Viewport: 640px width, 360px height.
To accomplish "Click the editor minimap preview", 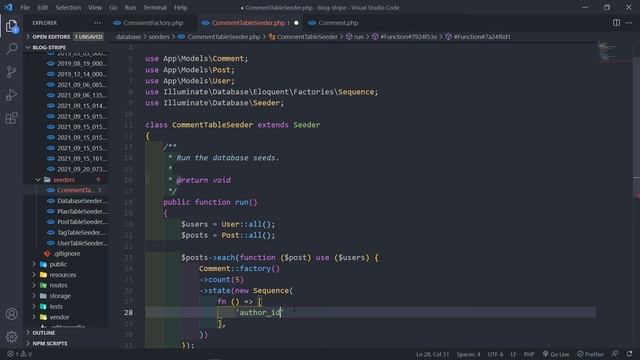I will pyautogui.click(x=613, y=51).
